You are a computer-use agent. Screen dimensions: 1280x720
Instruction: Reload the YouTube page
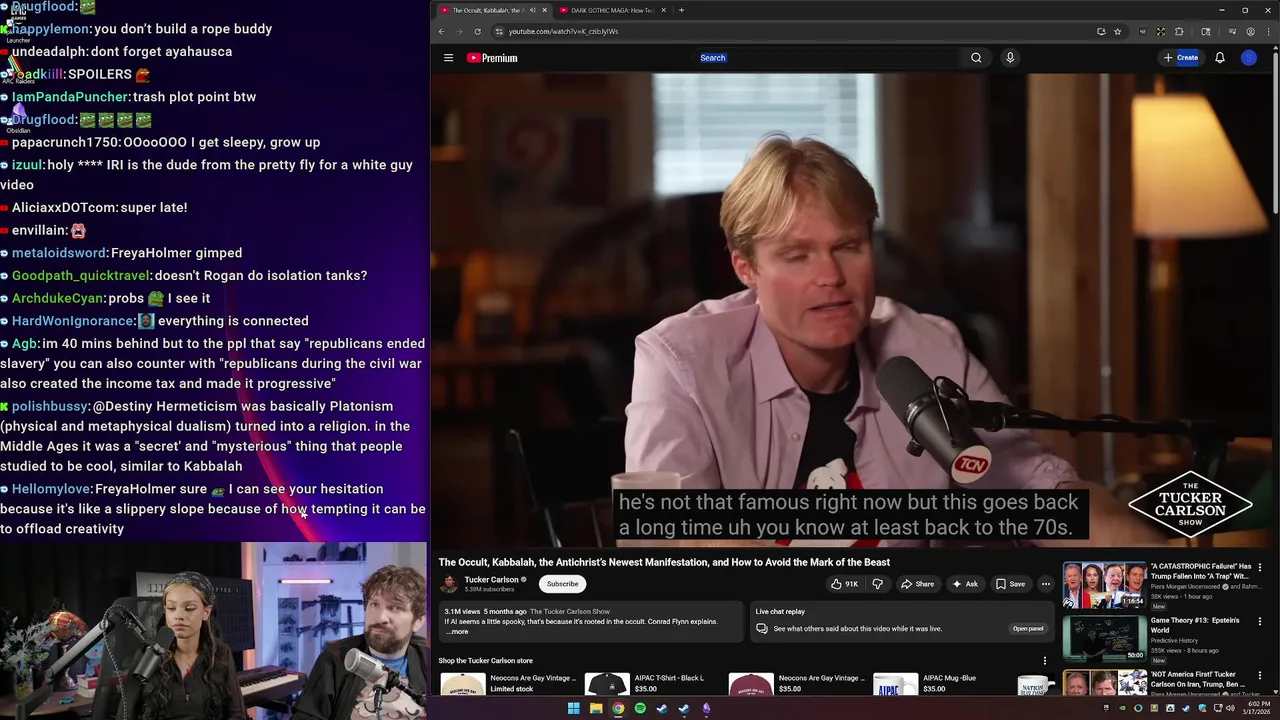tap(477, 31)
